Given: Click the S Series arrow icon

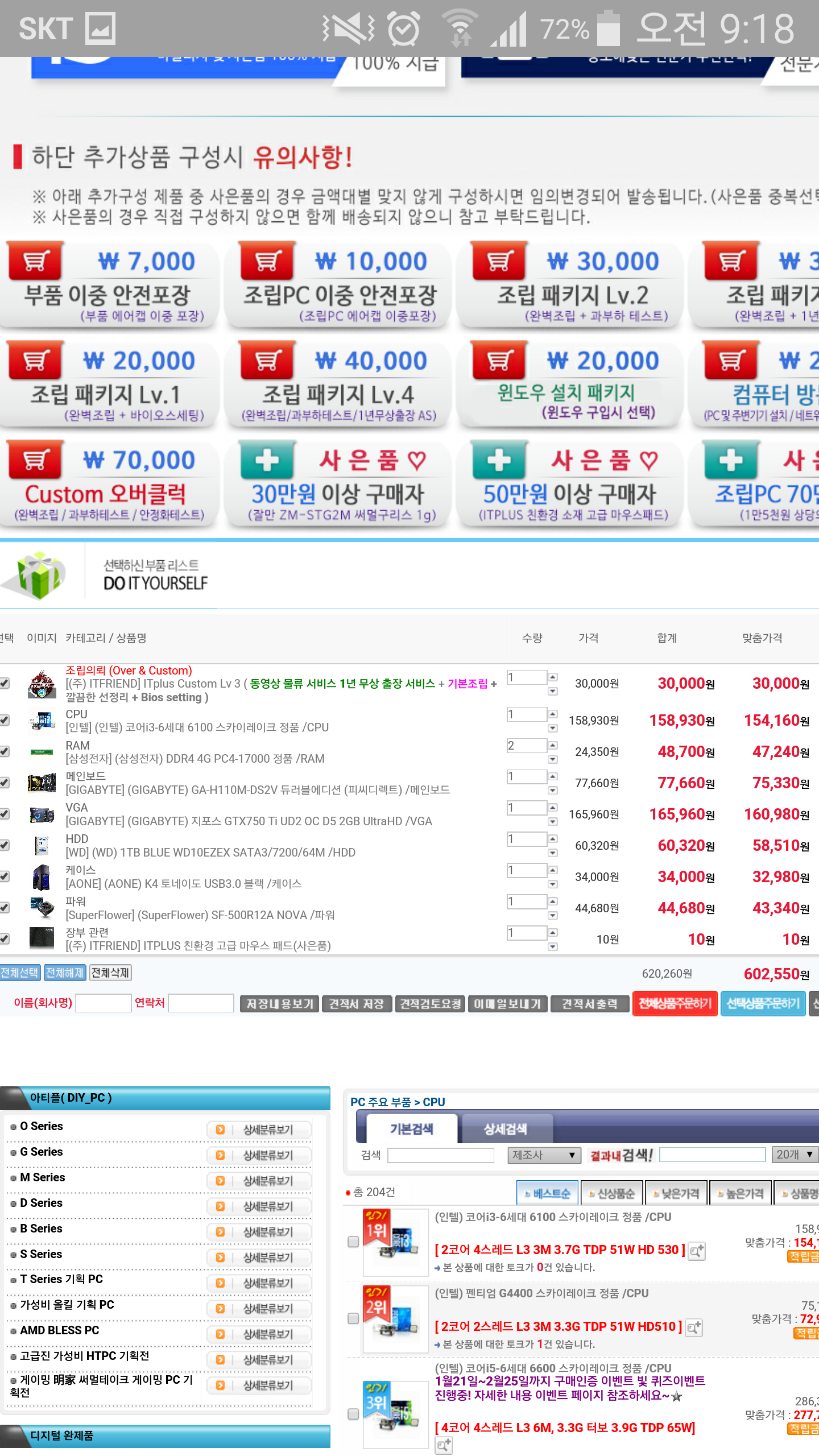Looking at the screenshot, I should tap(220, 1258).
